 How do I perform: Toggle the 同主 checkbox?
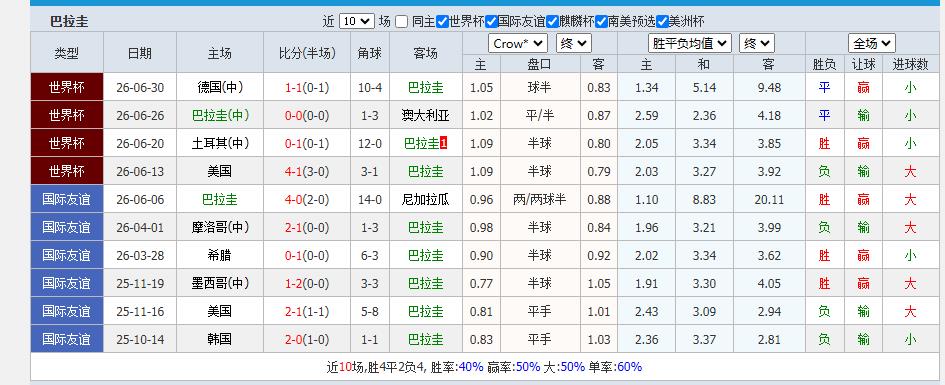401,22
